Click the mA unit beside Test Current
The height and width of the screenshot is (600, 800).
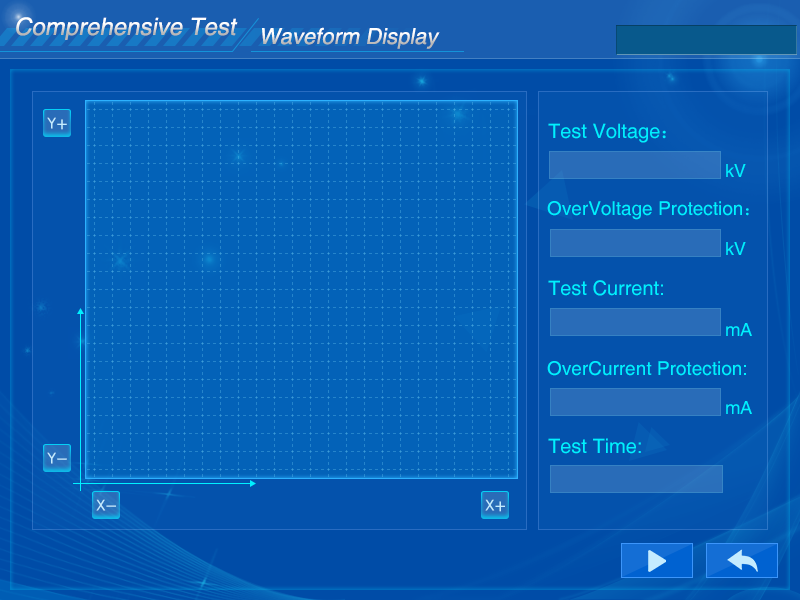tap(738, 329)
